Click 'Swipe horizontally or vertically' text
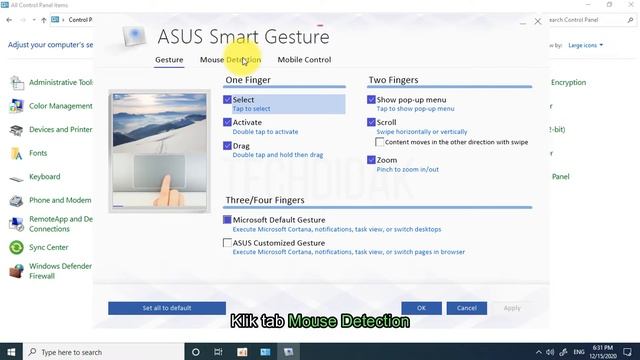640x360 pixels. click(422, 132)
